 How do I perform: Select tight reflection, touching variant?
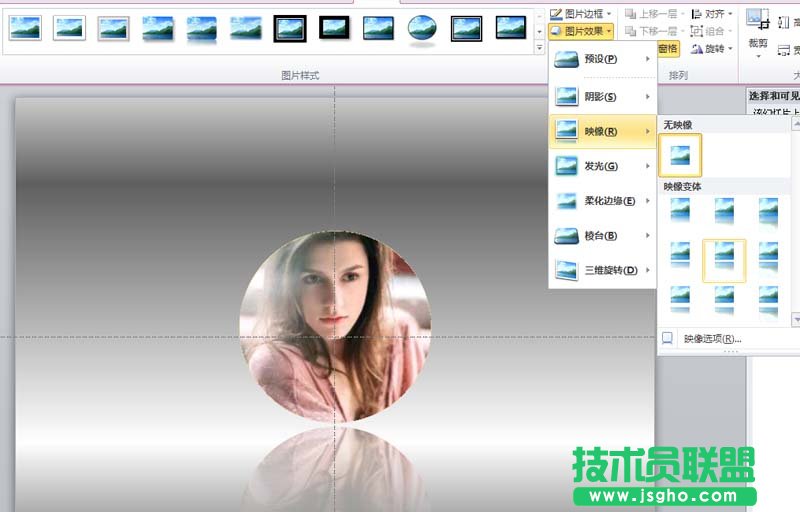pyautogui.click(x=680, y=211)
